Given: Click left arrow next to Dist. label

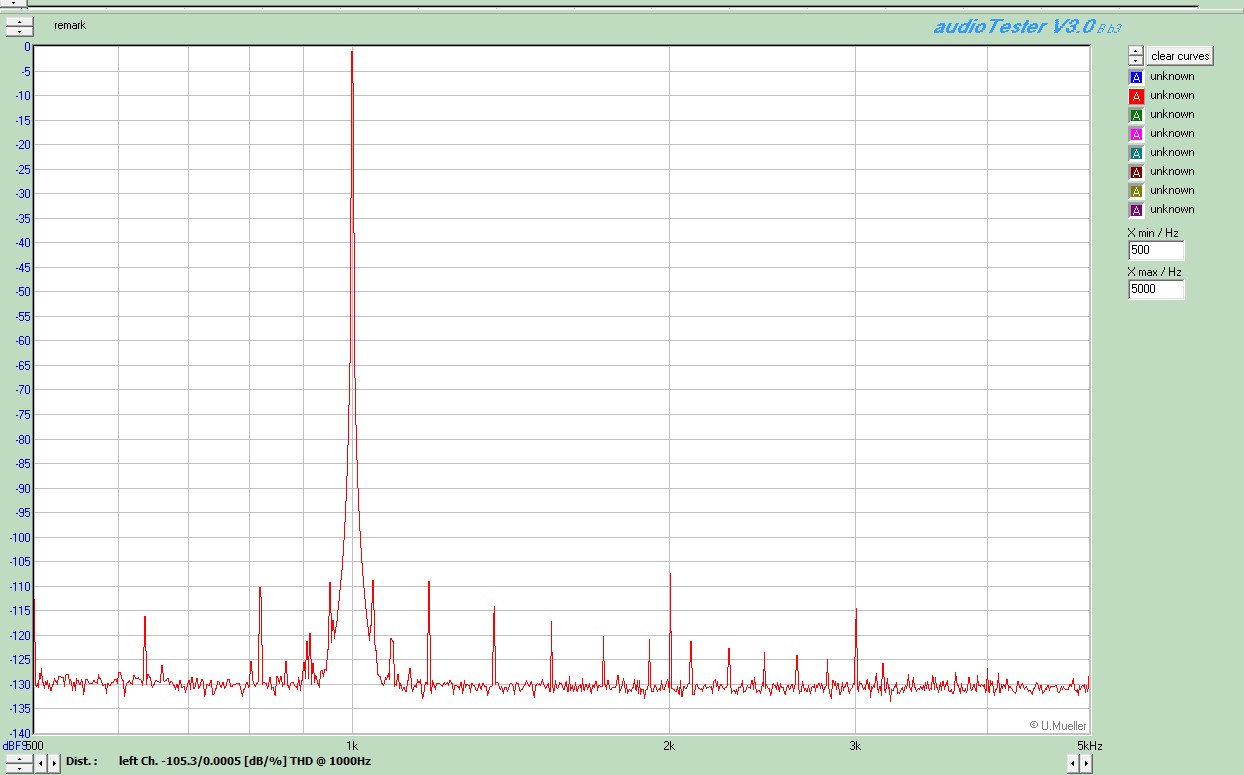Looking at the screenshot, I should pyautogui.click(x=41, y=763).
